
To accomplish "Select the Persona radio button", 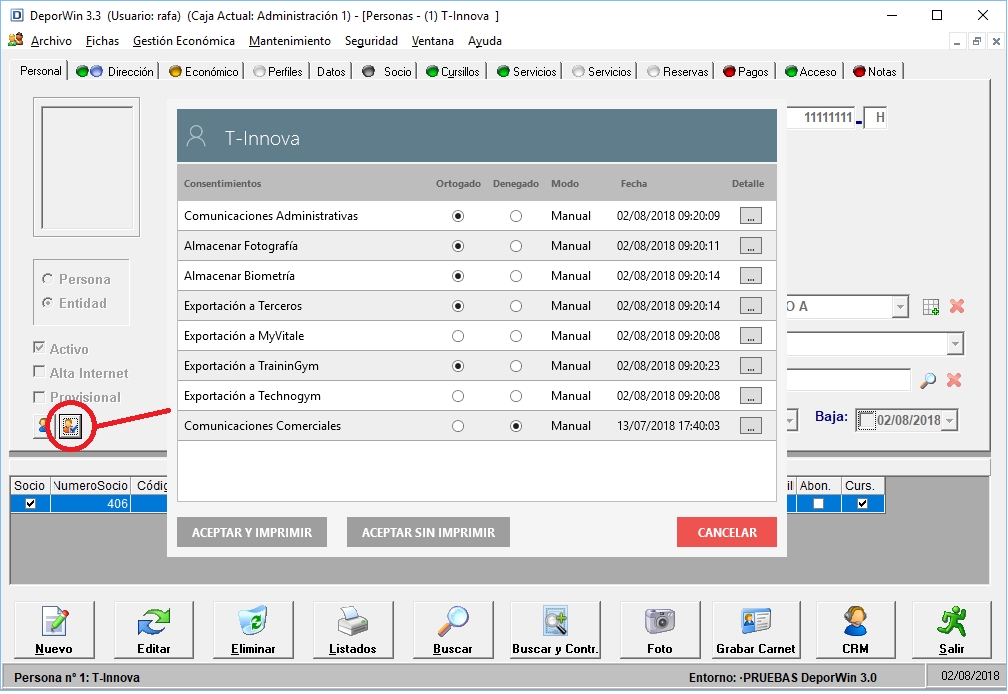I will [47, 279].
